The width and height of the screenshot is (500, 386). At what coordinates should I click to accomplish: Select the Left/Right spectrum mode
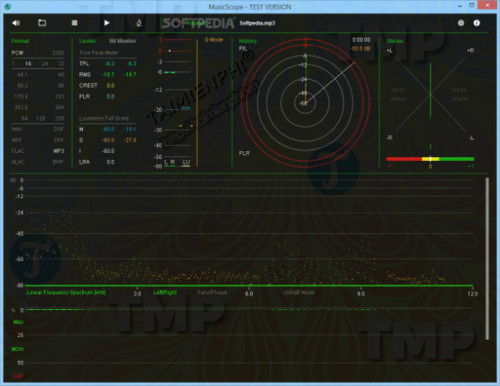tap(165, 292)
